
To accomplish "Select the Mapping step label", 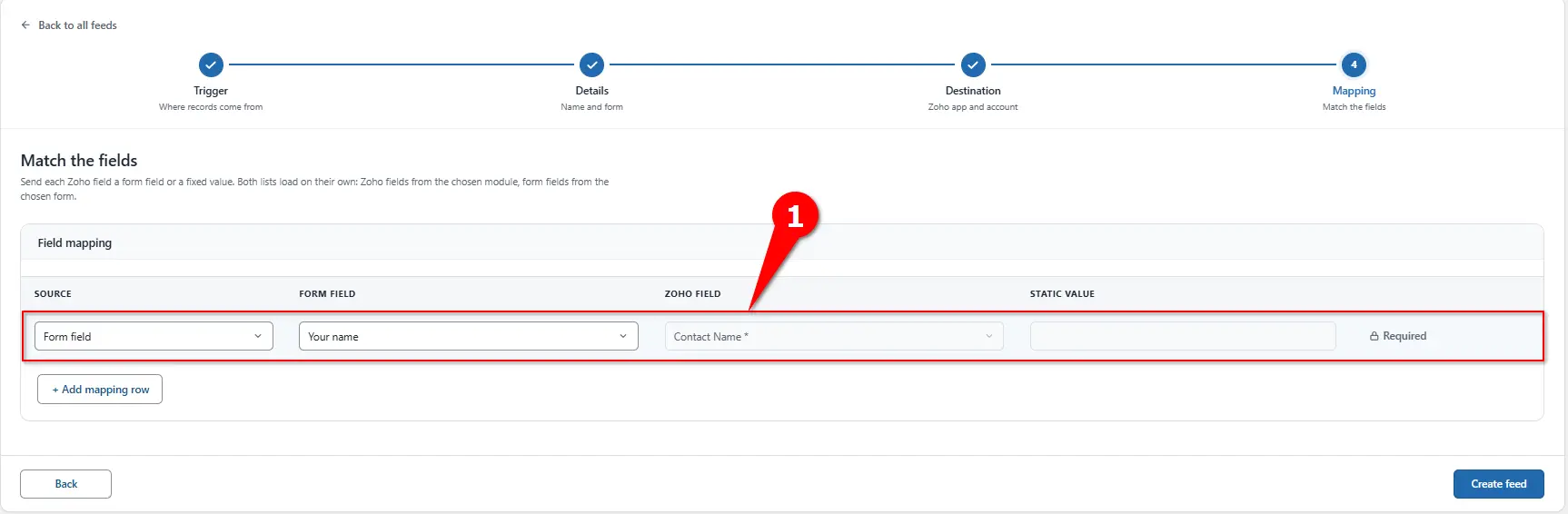I will click(1354, 91).
